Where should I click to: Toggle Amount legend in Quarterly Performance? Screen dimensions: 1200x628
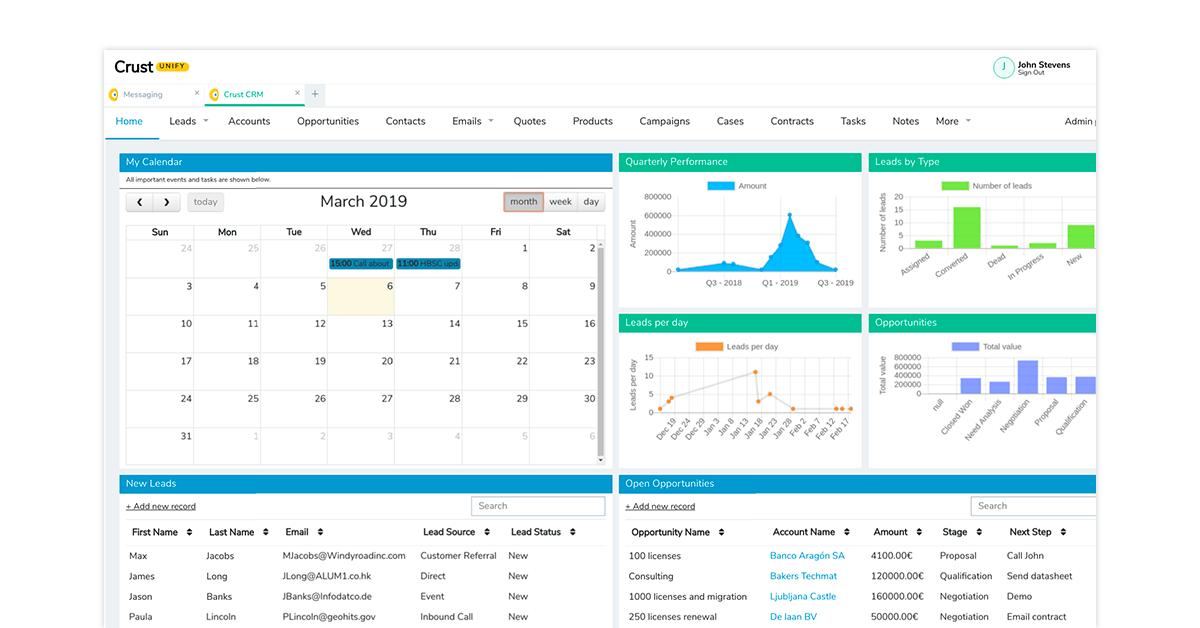737,186
